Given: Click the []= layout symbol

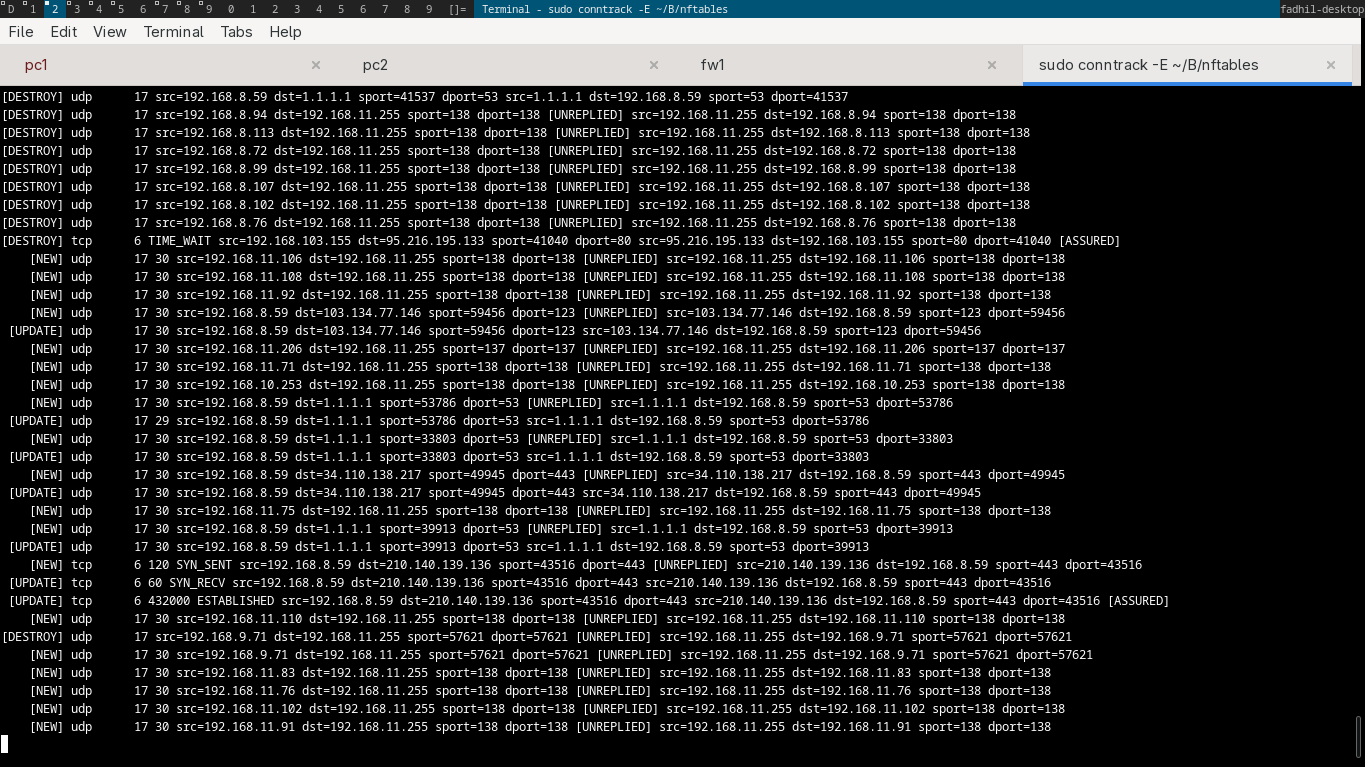Looking at the screenshot, I should pyautogui.click(x=457, y=9).
